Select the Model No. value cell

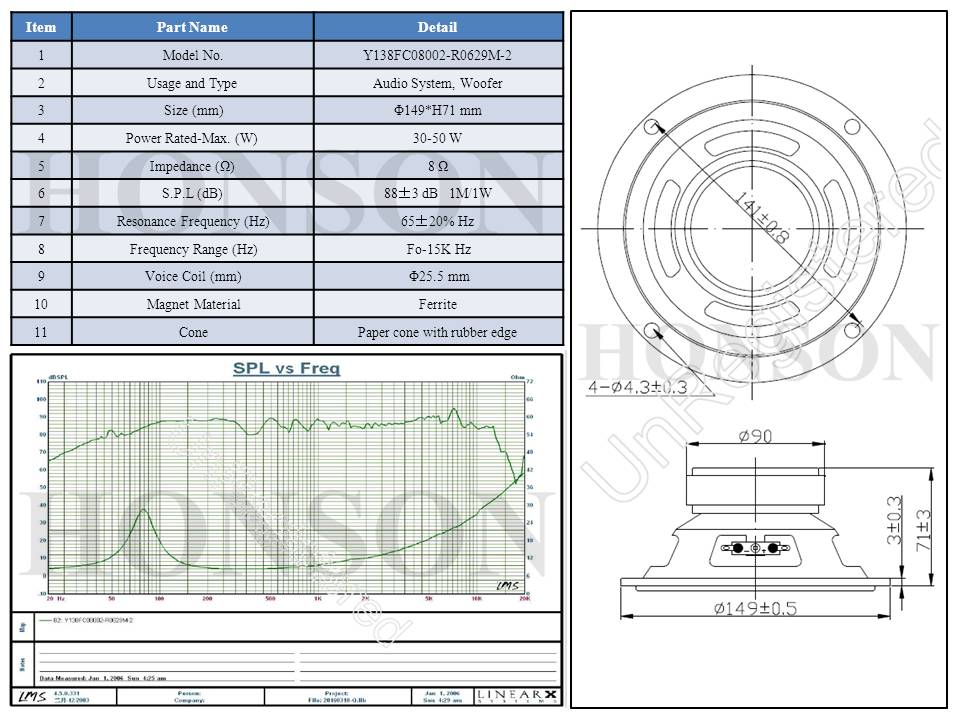click(438, 56)
